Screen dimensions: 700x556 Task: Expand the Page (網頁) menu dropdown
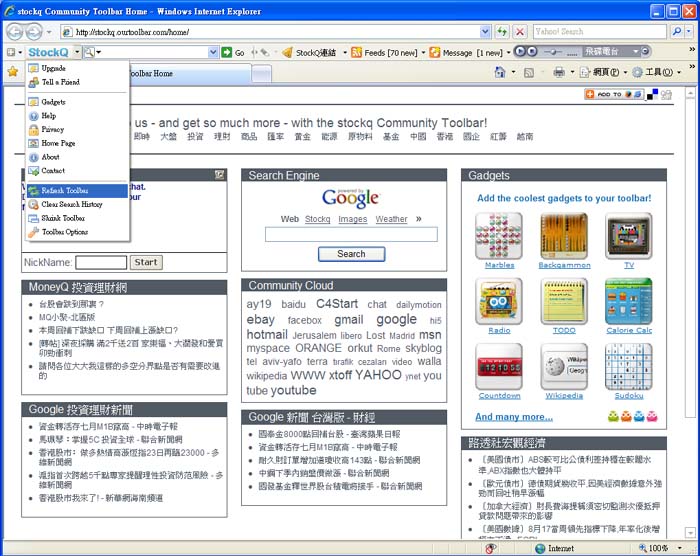click(x=625, y=72)
